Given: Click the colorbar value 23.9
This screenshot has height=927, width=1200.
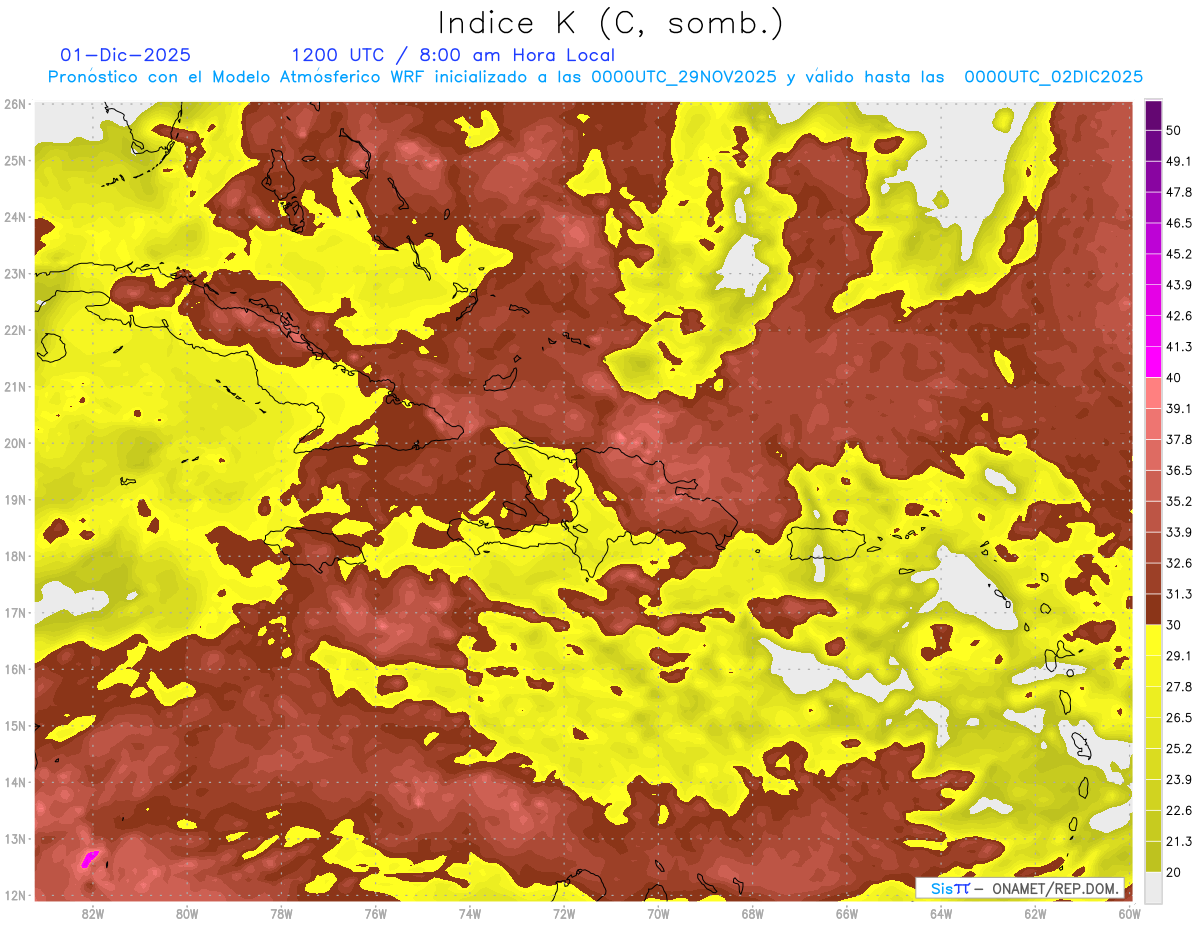Looking at the screenshot, I should [1179, 780].
